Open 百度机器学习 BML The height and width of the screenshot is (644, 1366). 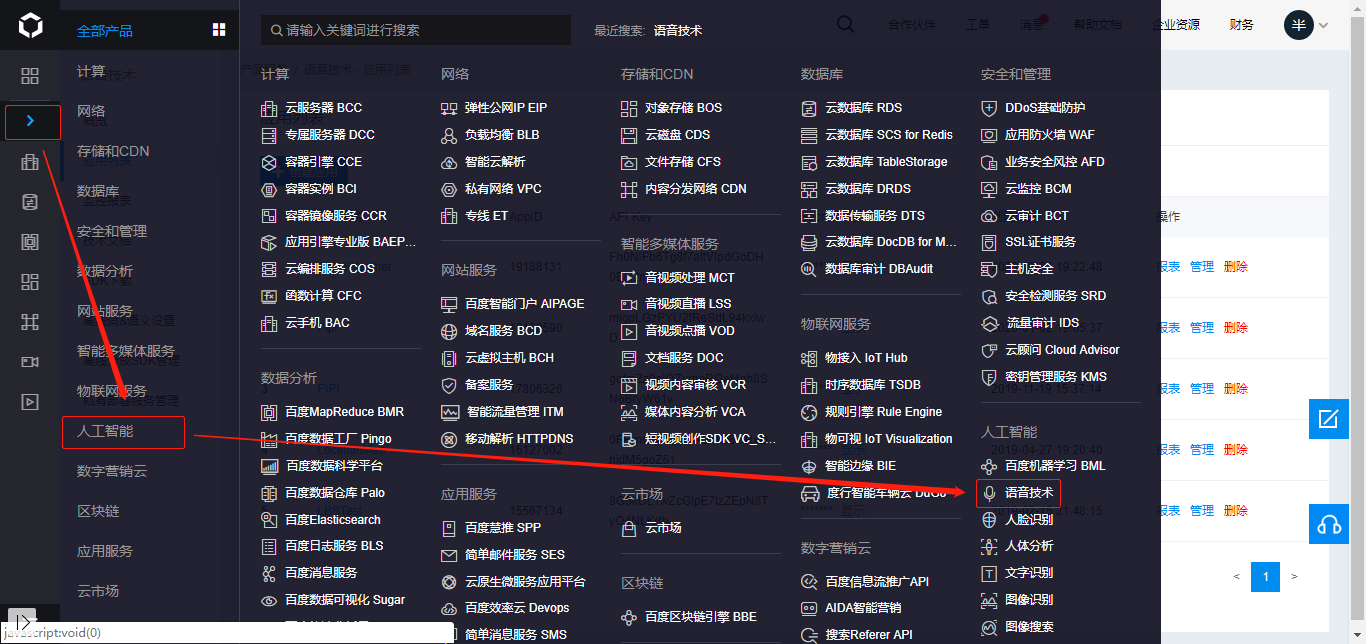(x=1042, y=465)
